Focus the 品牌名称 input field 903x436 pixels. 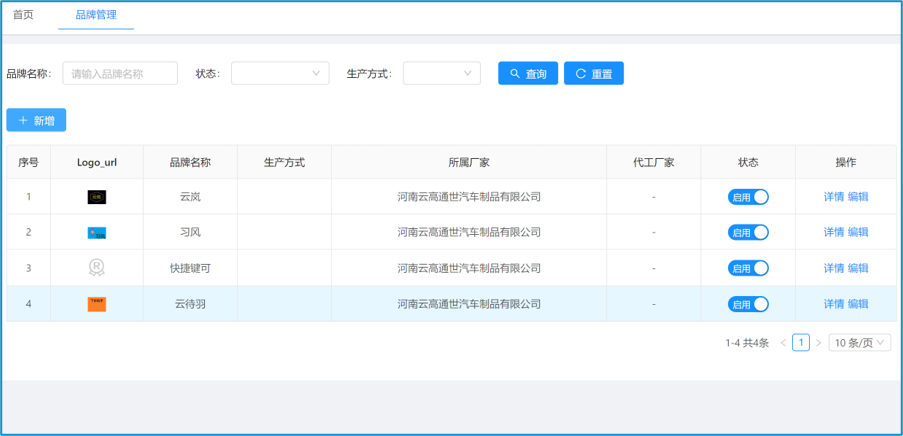[120, 73]
